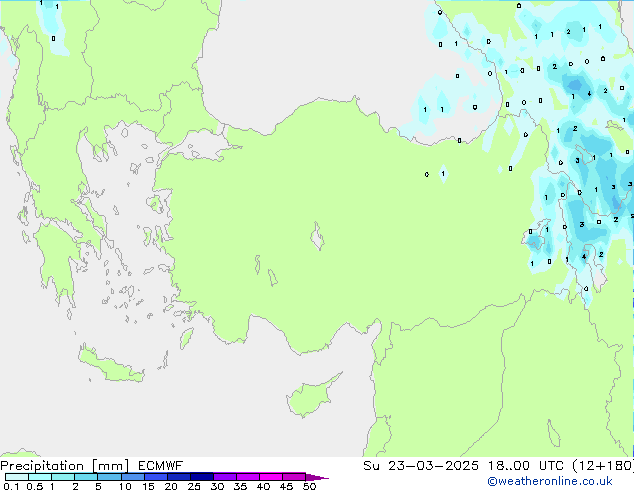Pick the 10–15 mm legend swatch
The height and width of the screenshot is (490, 634).
(132, 477)
